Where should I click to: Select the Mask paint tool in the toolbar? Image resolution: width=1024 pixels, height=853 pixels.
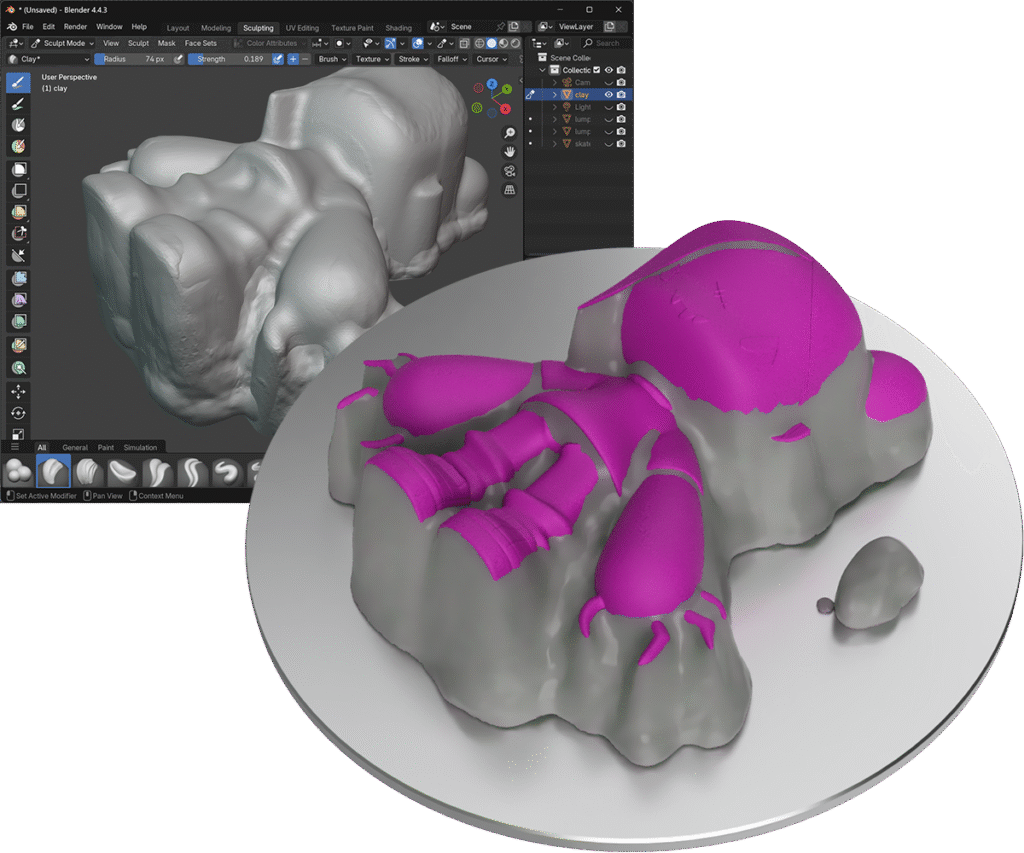(x=18, y=125)
